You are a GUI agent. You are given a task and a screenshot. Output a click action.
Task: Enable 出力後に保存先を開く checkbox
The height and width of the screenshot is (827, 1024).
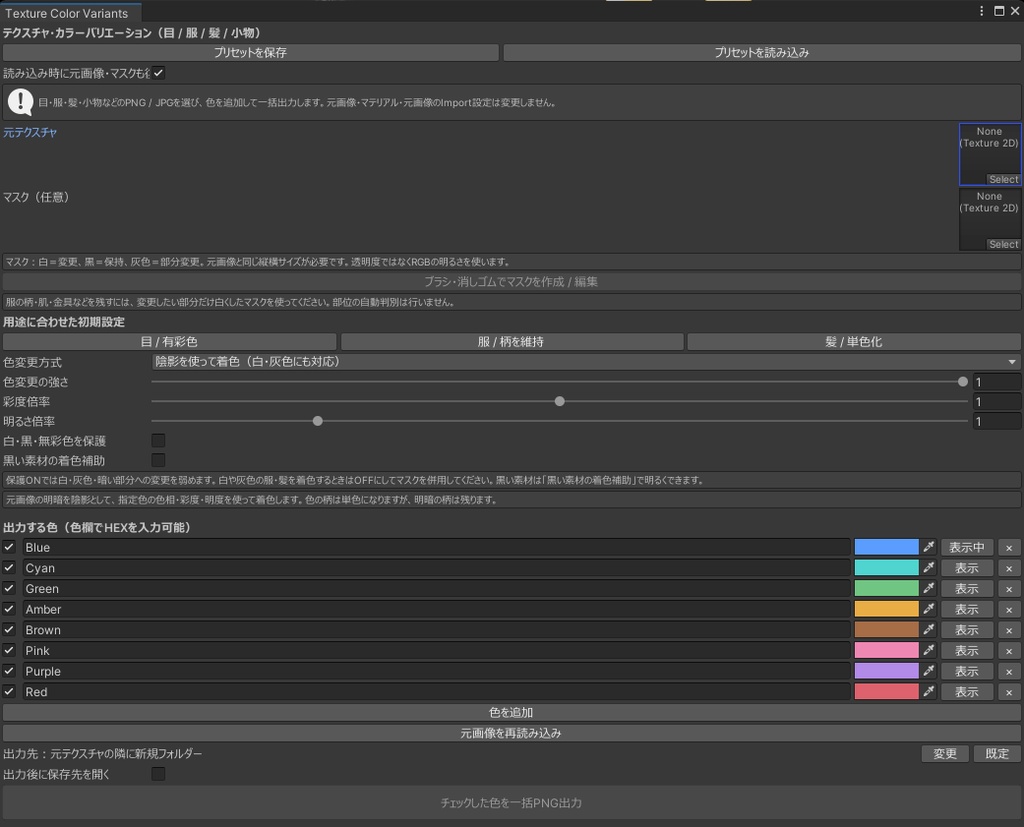(x=158, y=774)
